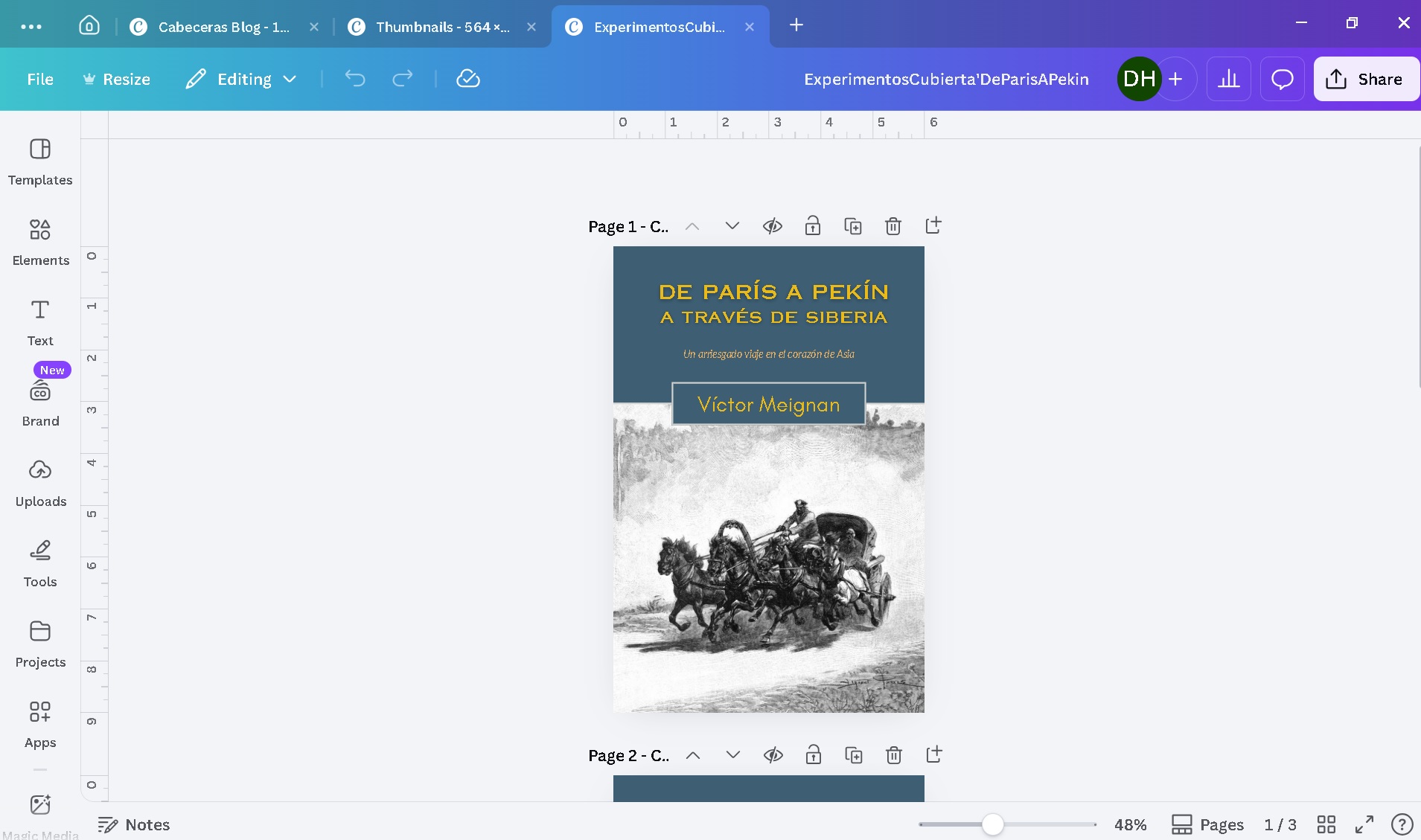The width and height of the screenshot is (1421, 840).
Task: Add a page after Page 1
Action: (933, 225)
